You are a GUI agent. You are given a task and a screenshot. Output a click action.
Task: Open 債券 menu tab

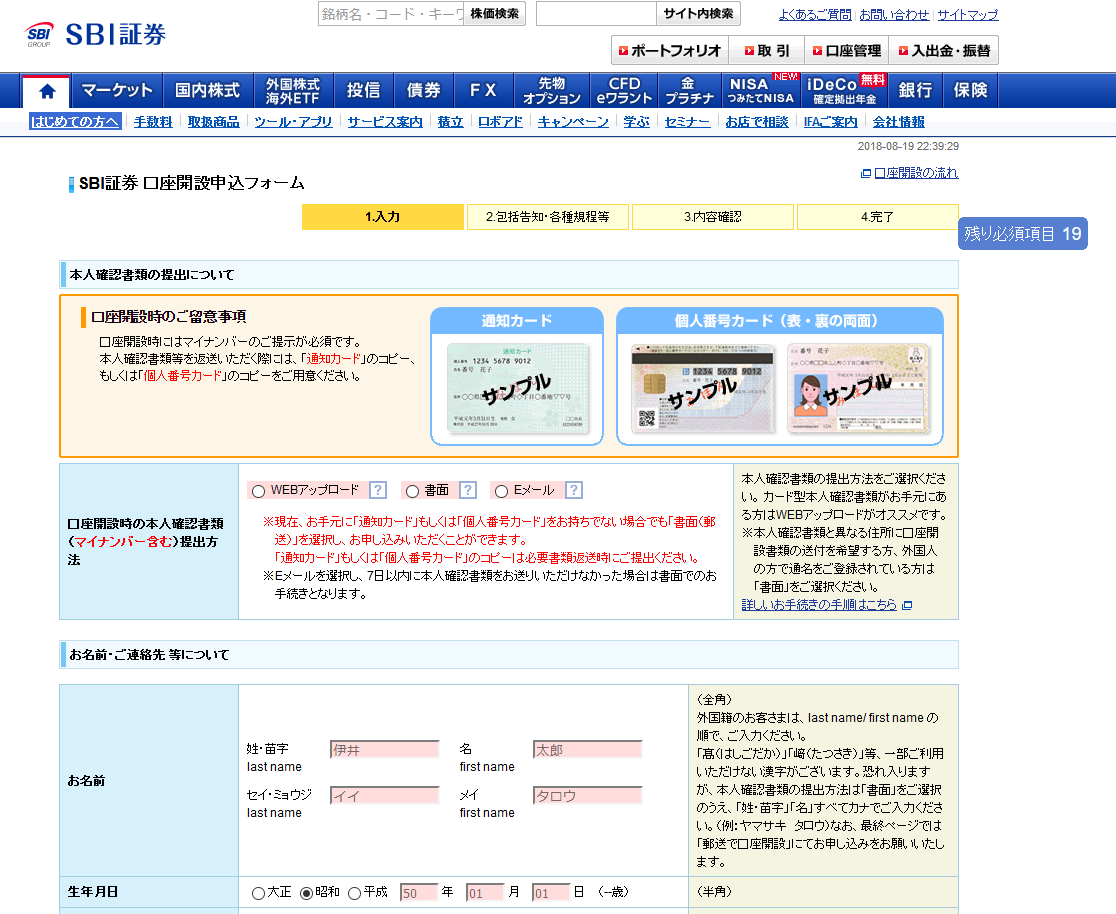(423, 90)
